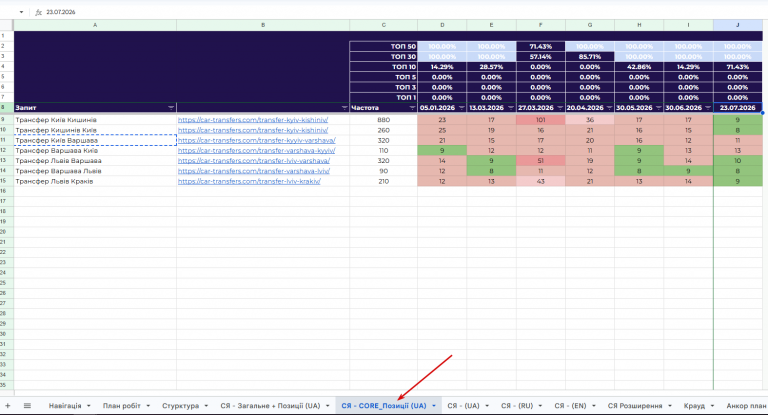
Task: Open the СЯ Розширення sheet tab
Action: pos(635,406)
